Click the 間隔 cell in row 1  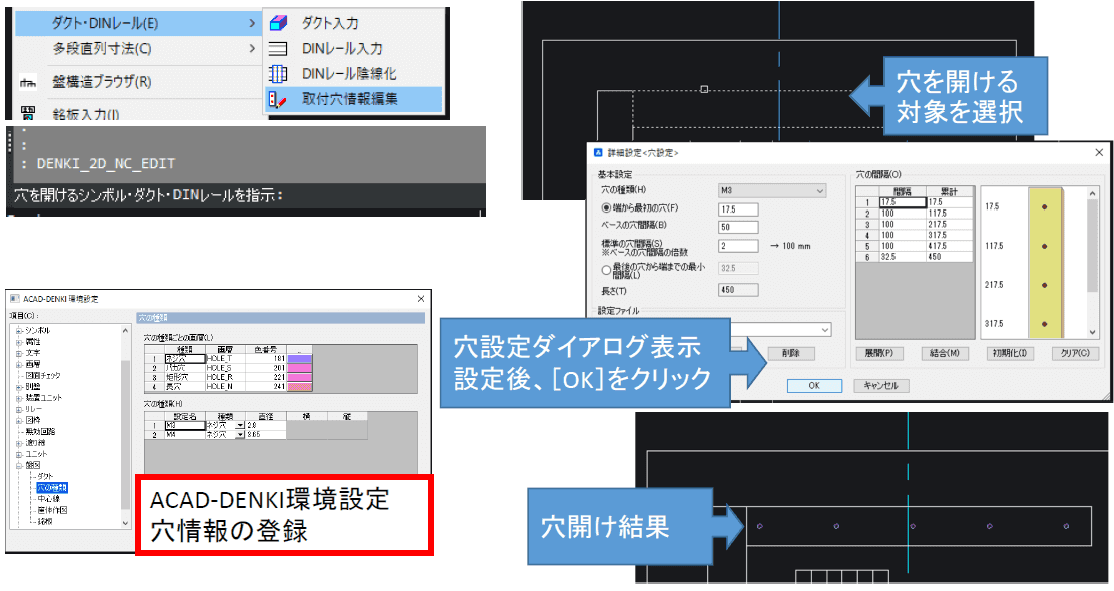[x=902, y=202]
